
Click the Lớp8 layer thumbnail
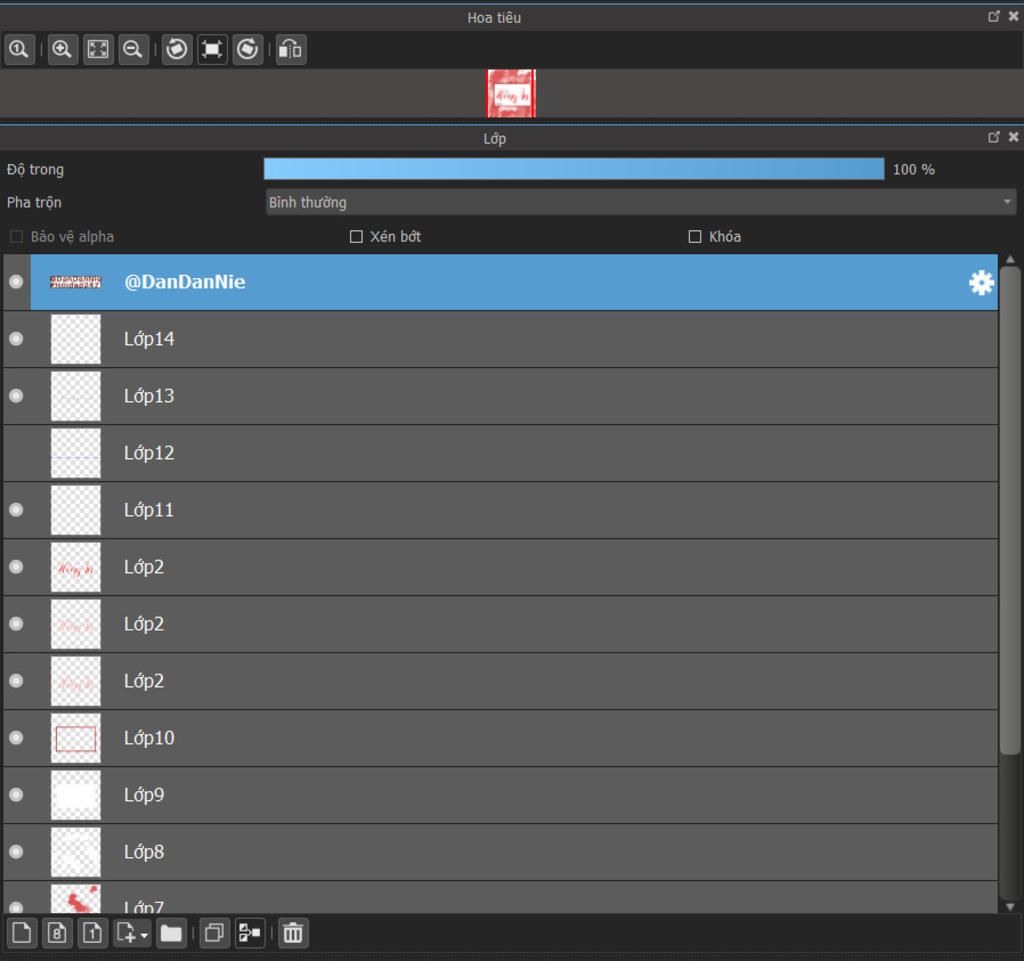[76, 852]
